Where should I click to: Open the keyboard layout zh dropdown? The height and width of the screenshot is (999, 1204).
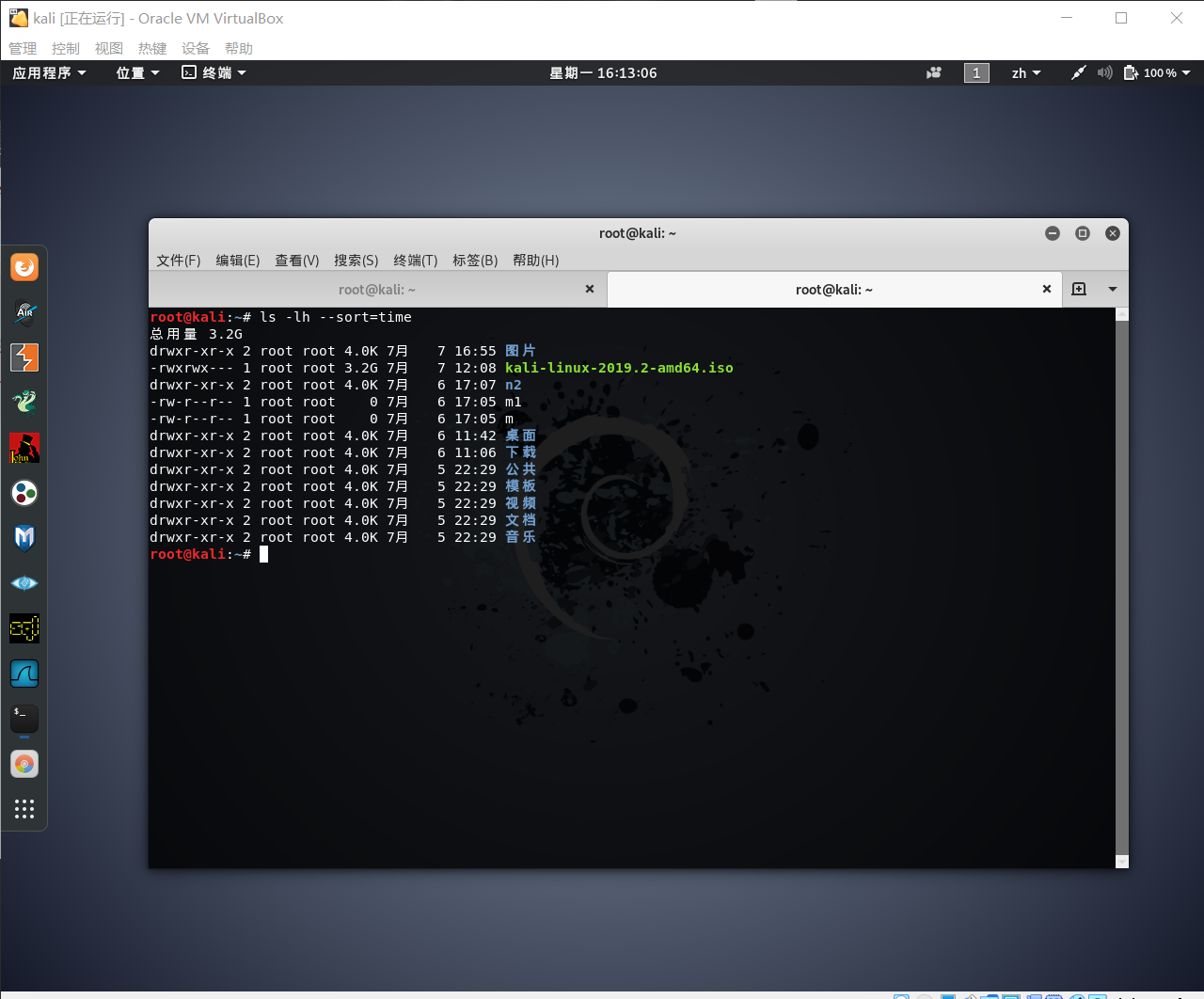(1026, 72)
